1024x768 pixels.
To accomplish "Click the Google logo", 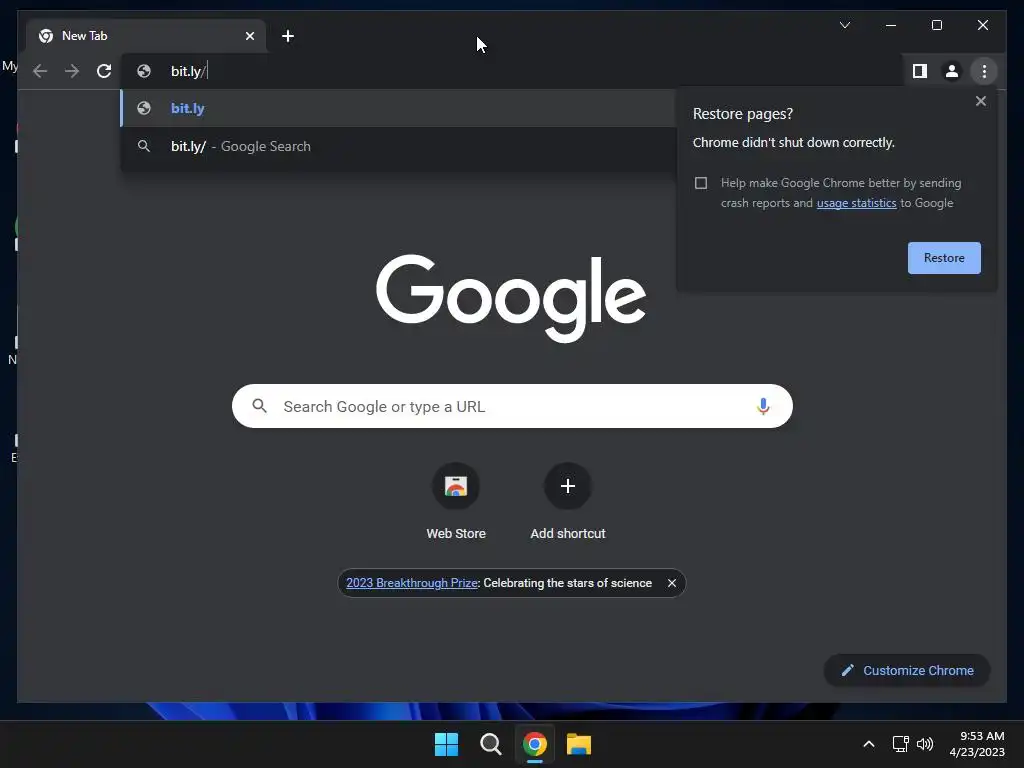I will click(x=511, y=298).
